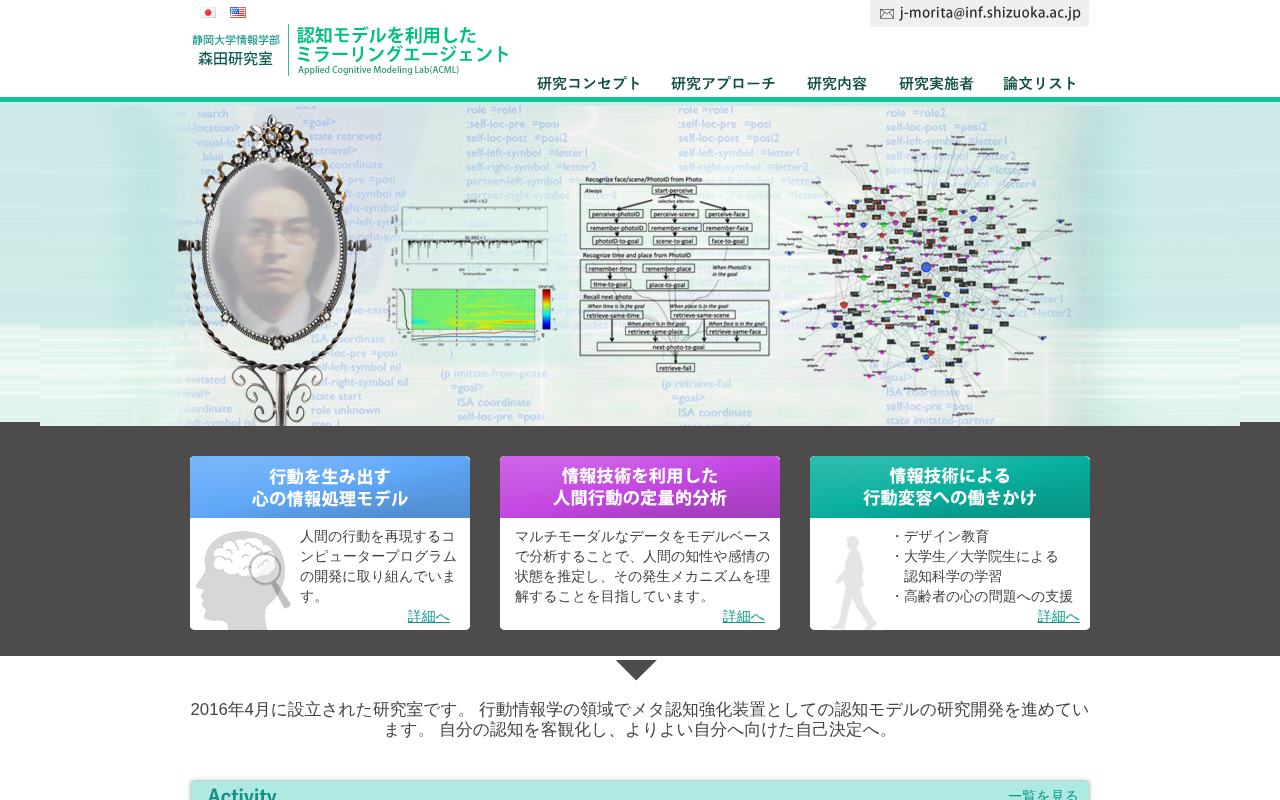Click the envelope mail icon
1280x800 pixels.
click(887, 13)
